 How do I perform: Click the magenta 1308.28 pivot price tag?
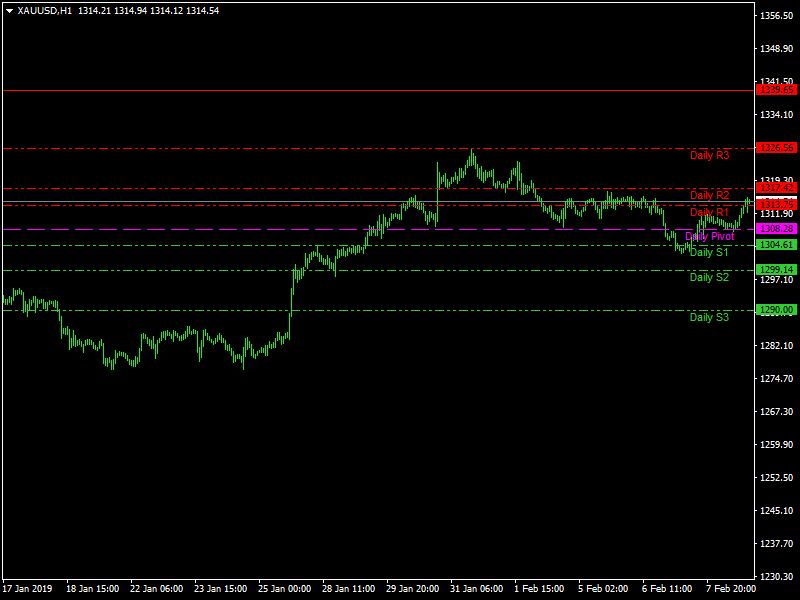point(776,229)
